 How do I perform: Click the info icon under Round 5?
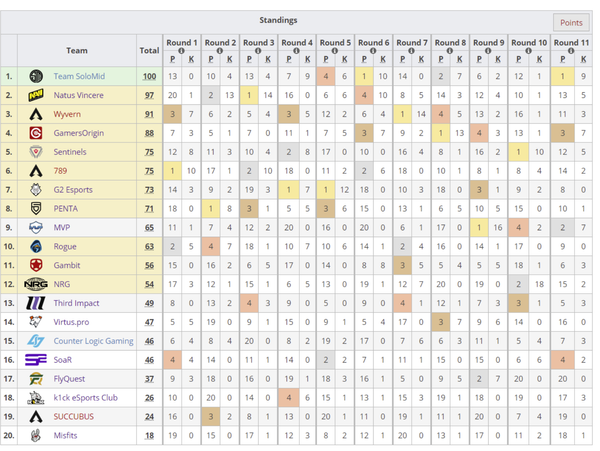click(335, 50)
